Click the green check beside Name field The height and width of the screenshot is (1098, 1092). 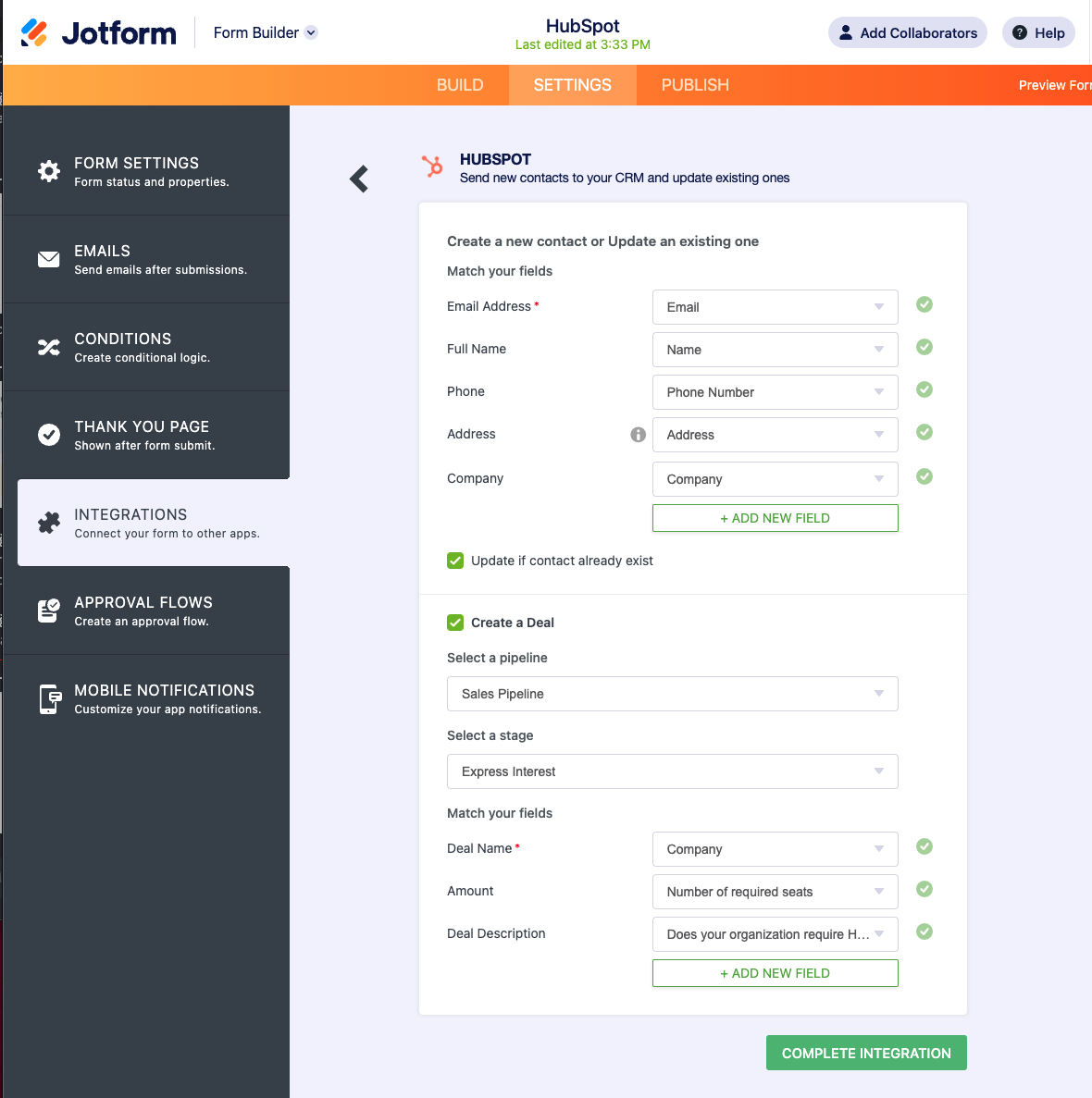click(924, 347)
